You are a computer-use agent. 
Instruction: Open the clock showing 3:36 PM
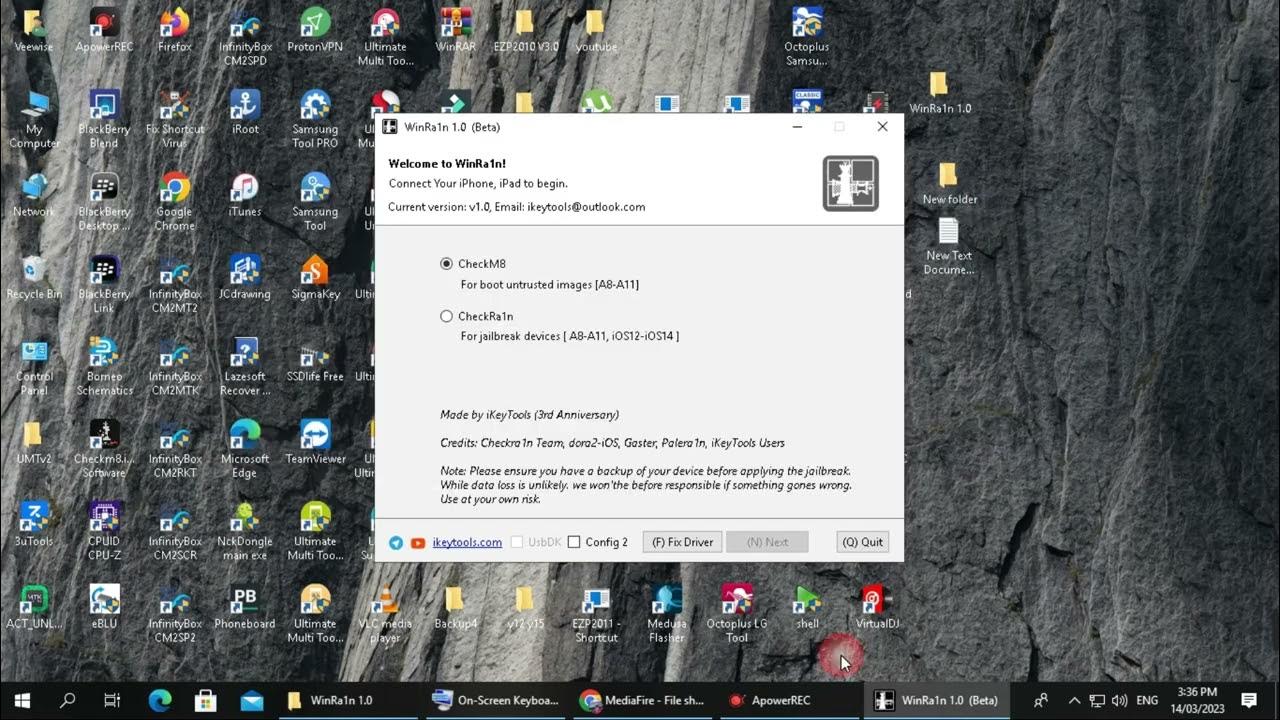[1195, 700]
